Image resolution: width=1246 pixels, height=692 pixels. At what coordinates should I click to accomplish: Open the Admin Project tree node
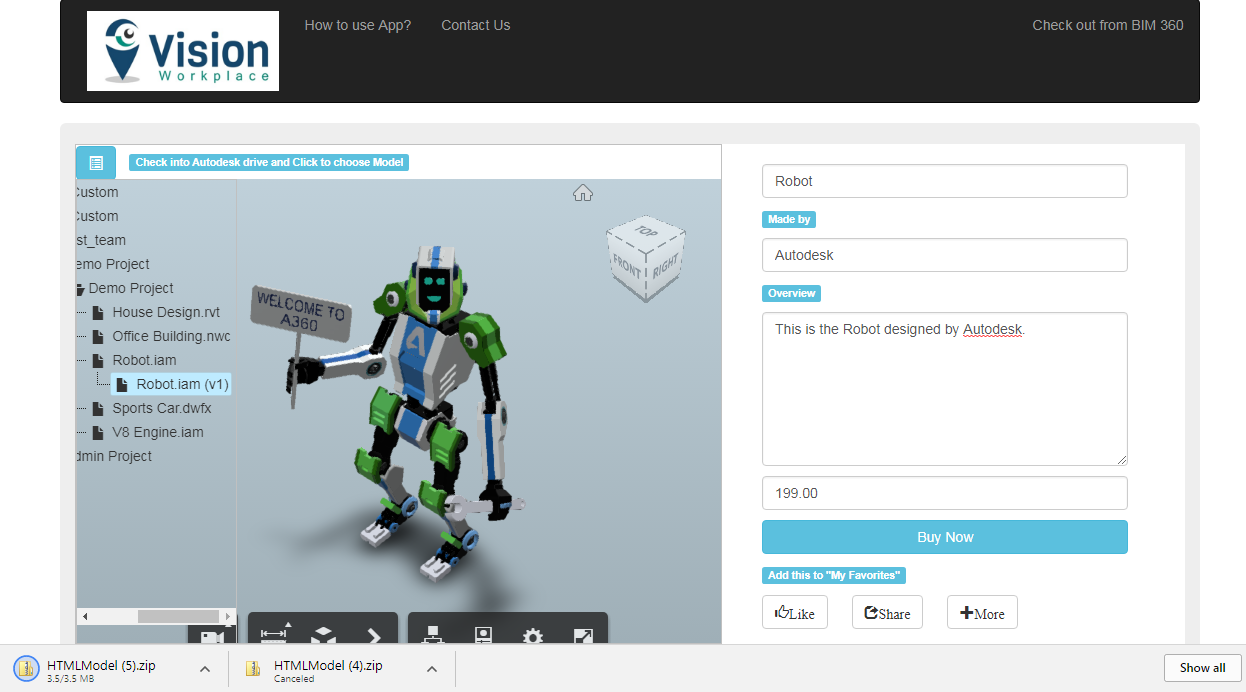pos(113,456)
